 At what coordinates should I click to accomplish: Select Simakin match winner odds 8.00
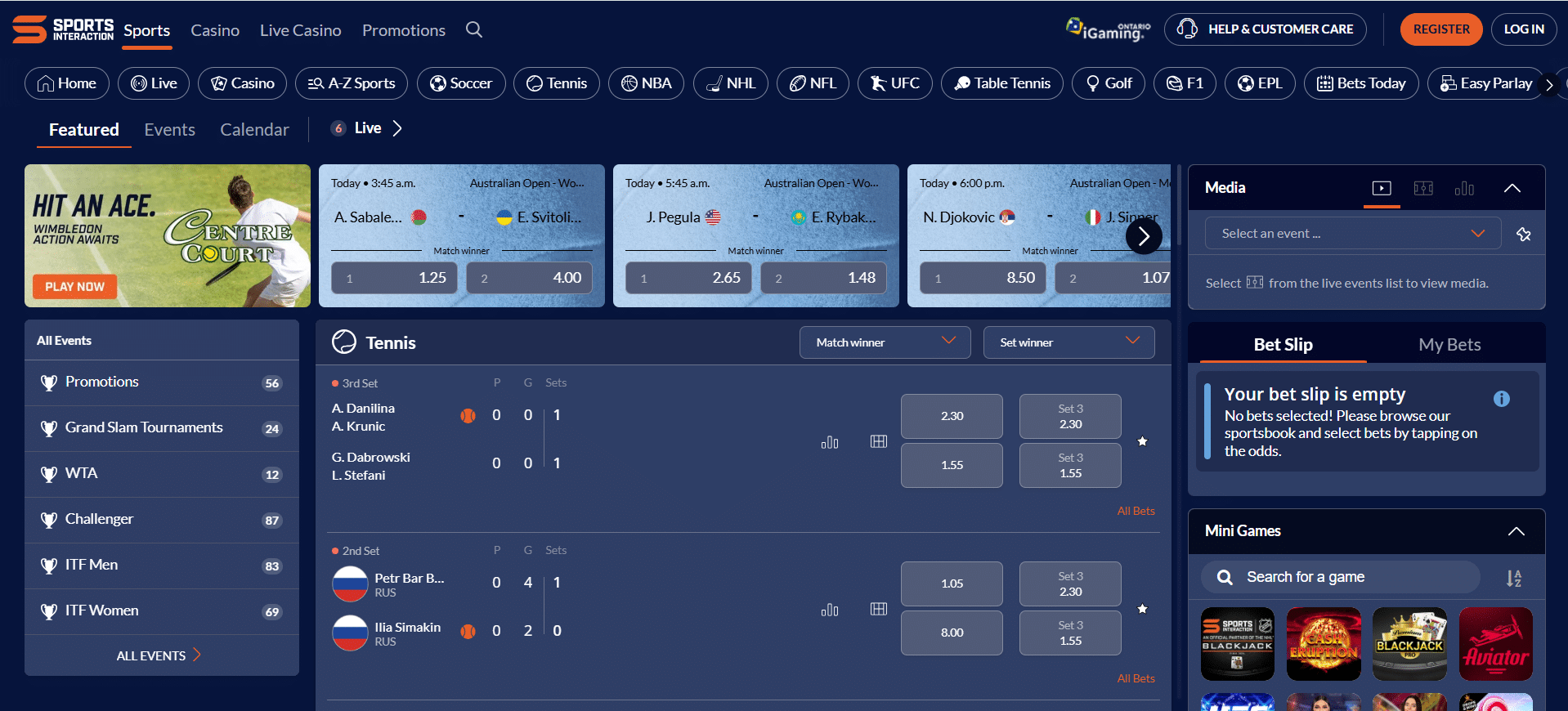[952, 633]
